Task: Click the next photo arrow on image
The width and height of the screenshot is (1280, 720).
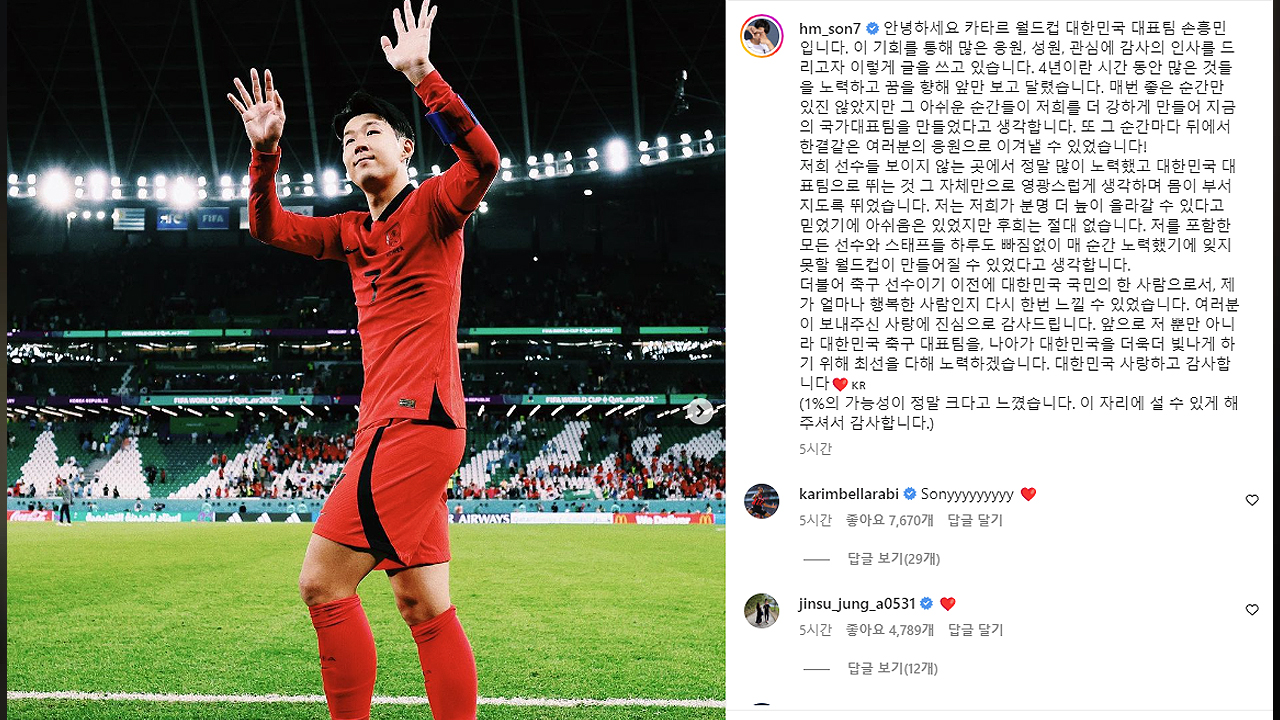Action: click(700, 411)
